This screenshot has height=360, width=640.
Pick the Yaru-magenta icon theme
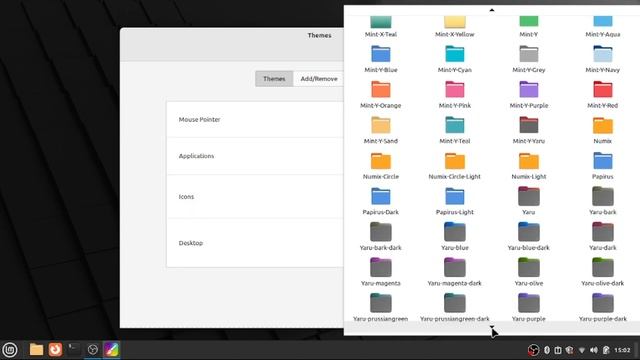tap(380, 272)
